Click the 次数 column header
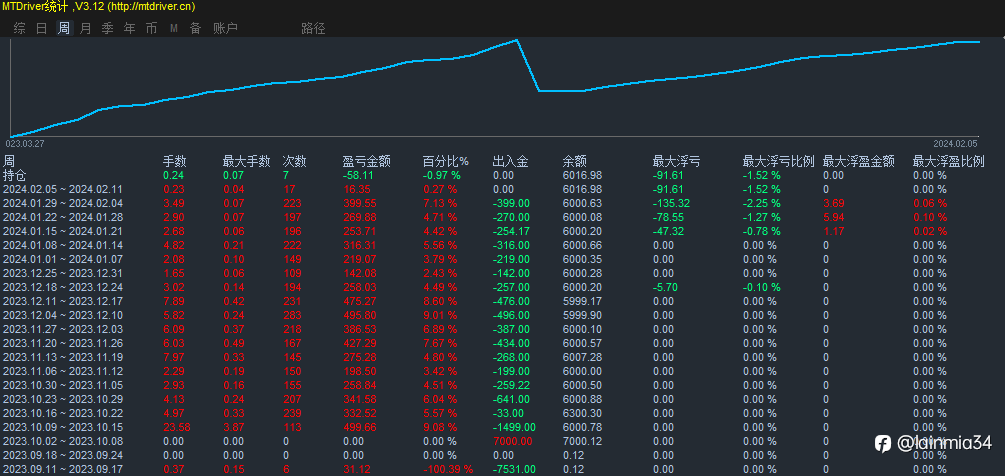This screenshot has height=476, width=1005. pyautogui.click(x=294, y=161)
